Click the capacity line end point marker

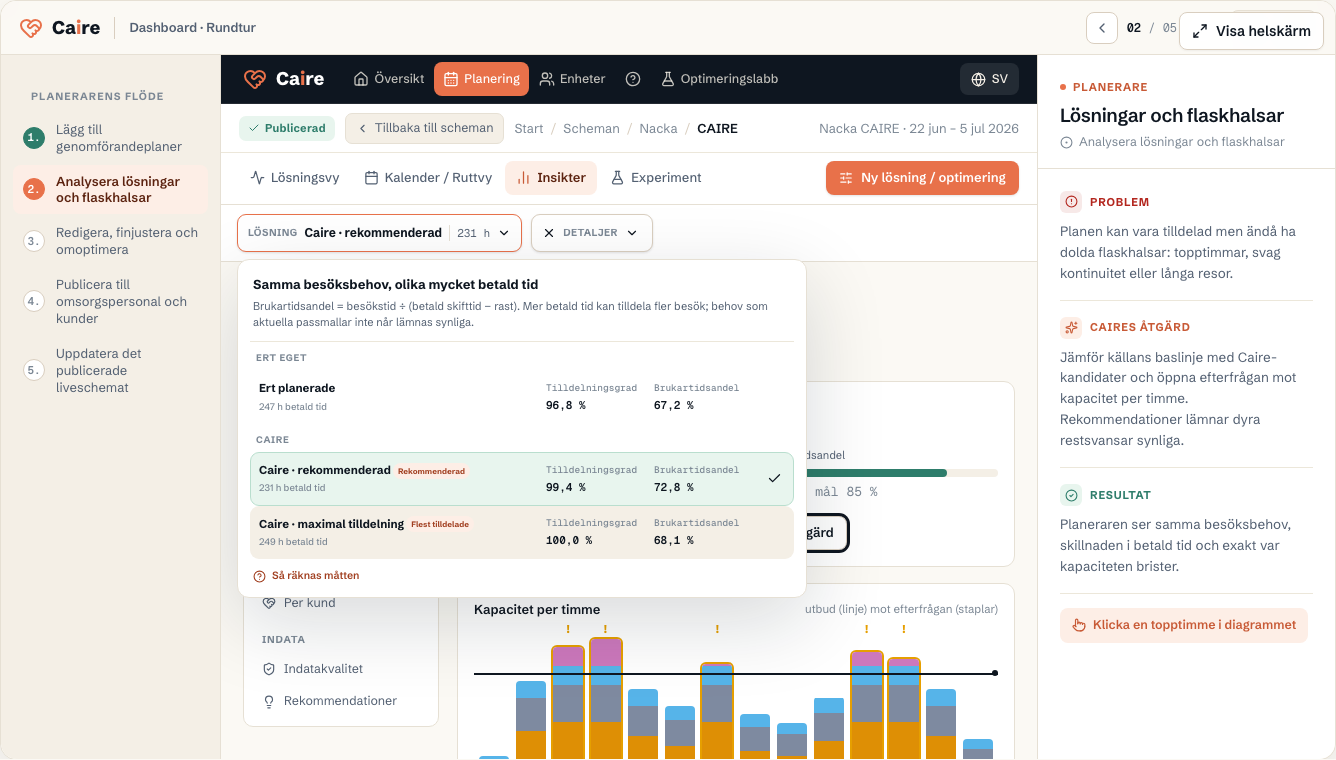995,673
